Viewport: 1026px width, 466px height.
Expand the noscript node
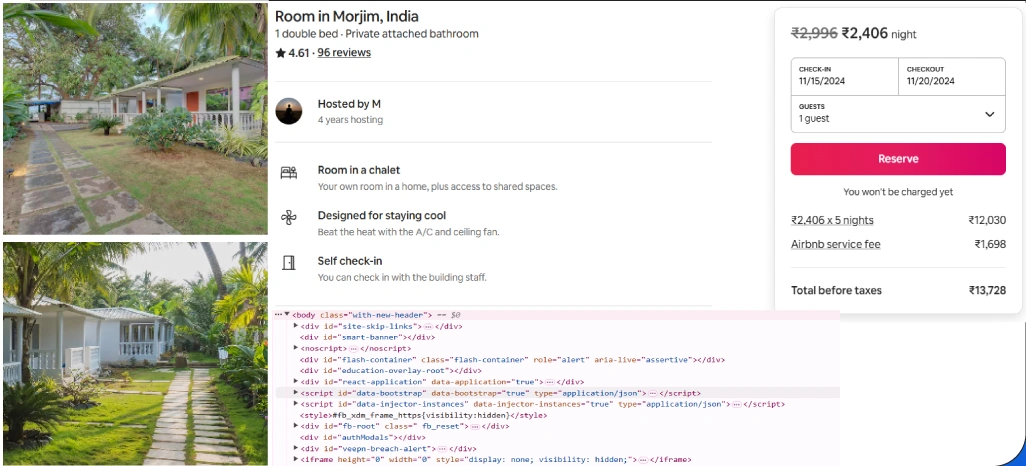click(296, 348)
